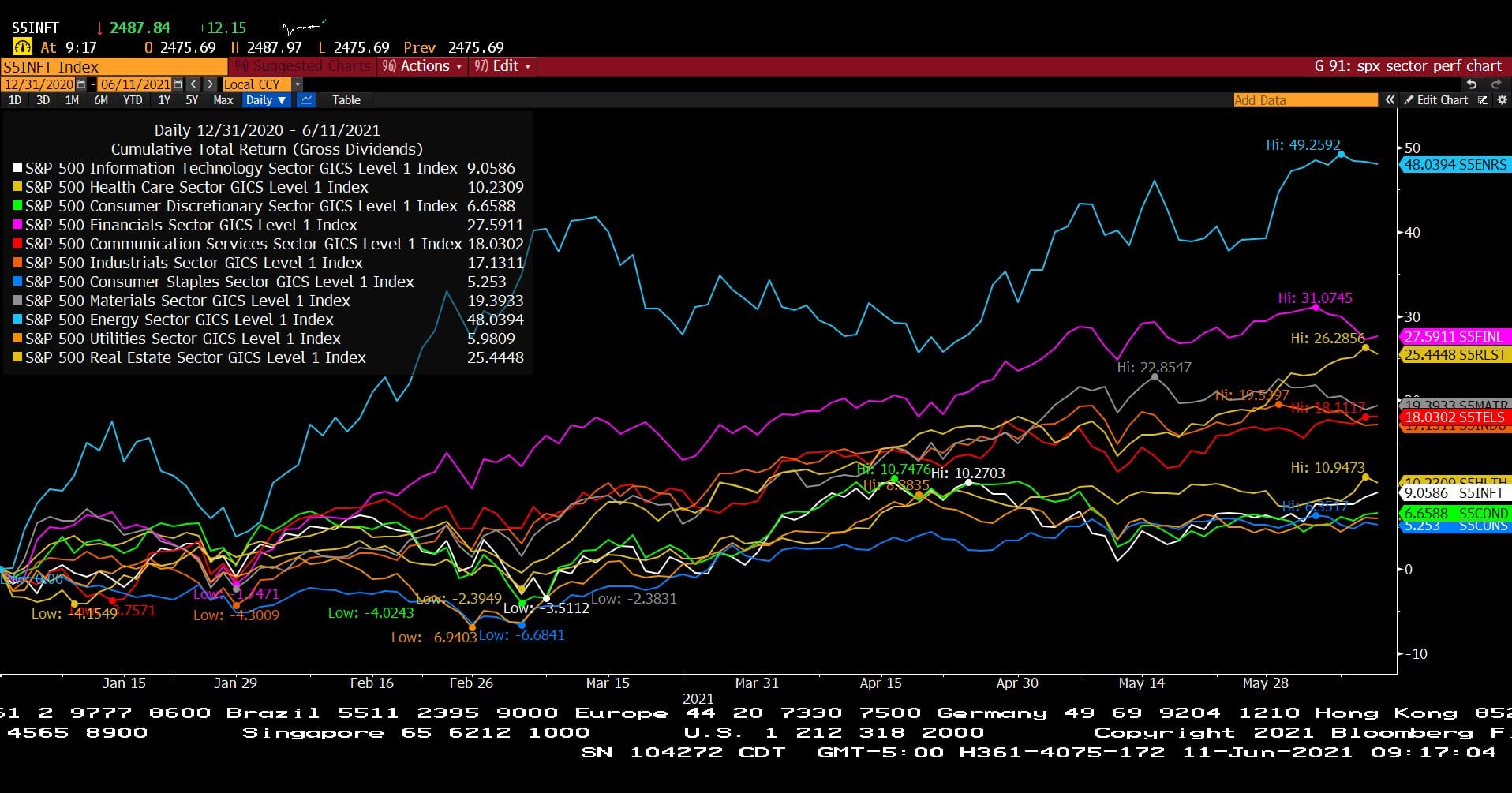
Task: Click the Consumer Staples low marker -6.6841
Action: click(x=522, y=626)
